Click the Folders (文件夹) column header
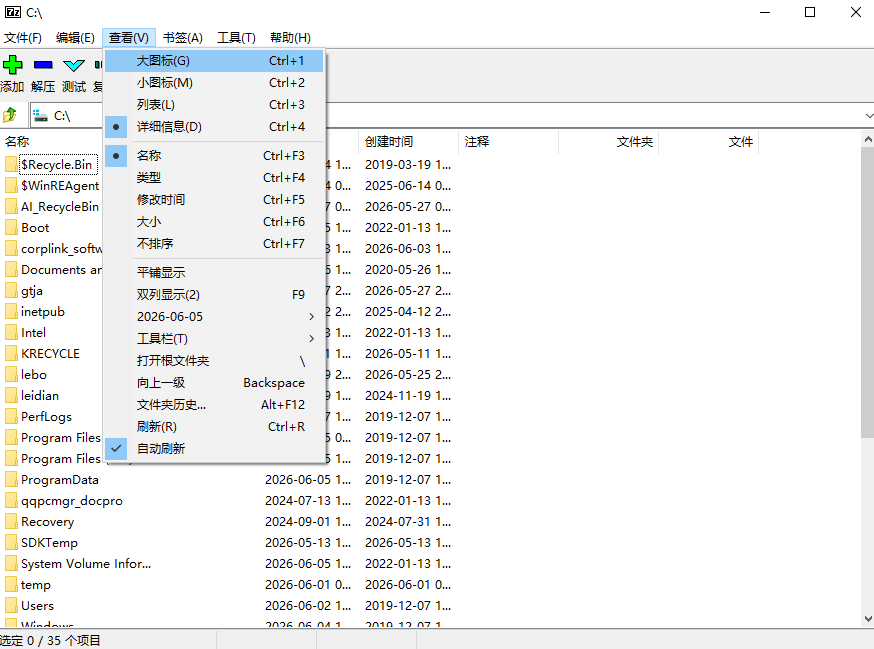874x649 pixels. click(x=609, y=142)
